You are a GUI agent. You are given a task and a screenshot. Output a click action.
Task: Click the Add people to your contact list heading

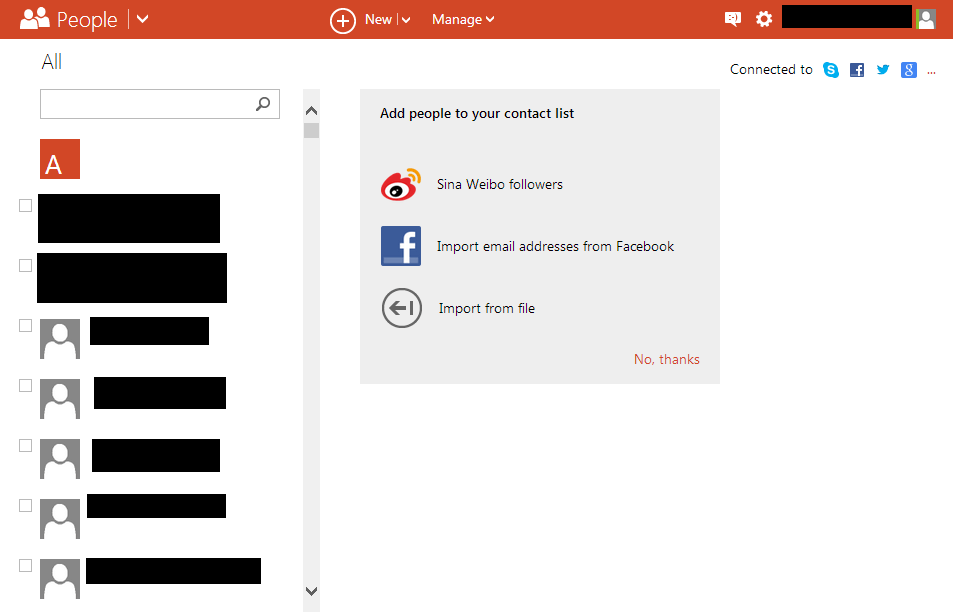pos(477,114)
